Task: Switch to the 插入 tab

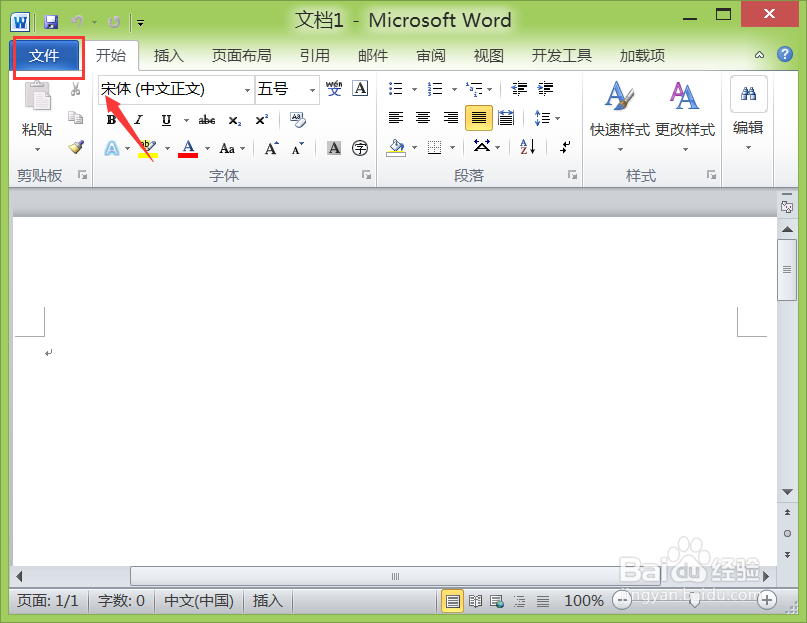Action: tap(168, 55)
